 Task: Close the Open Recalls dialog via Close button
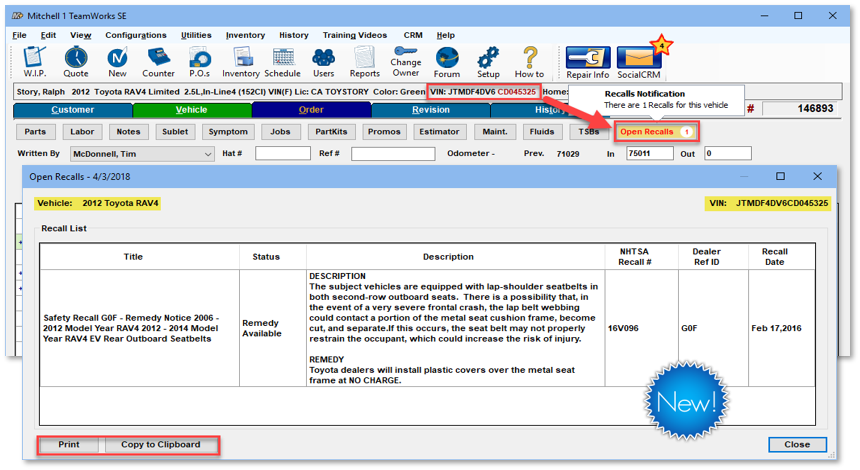(797, 445)
